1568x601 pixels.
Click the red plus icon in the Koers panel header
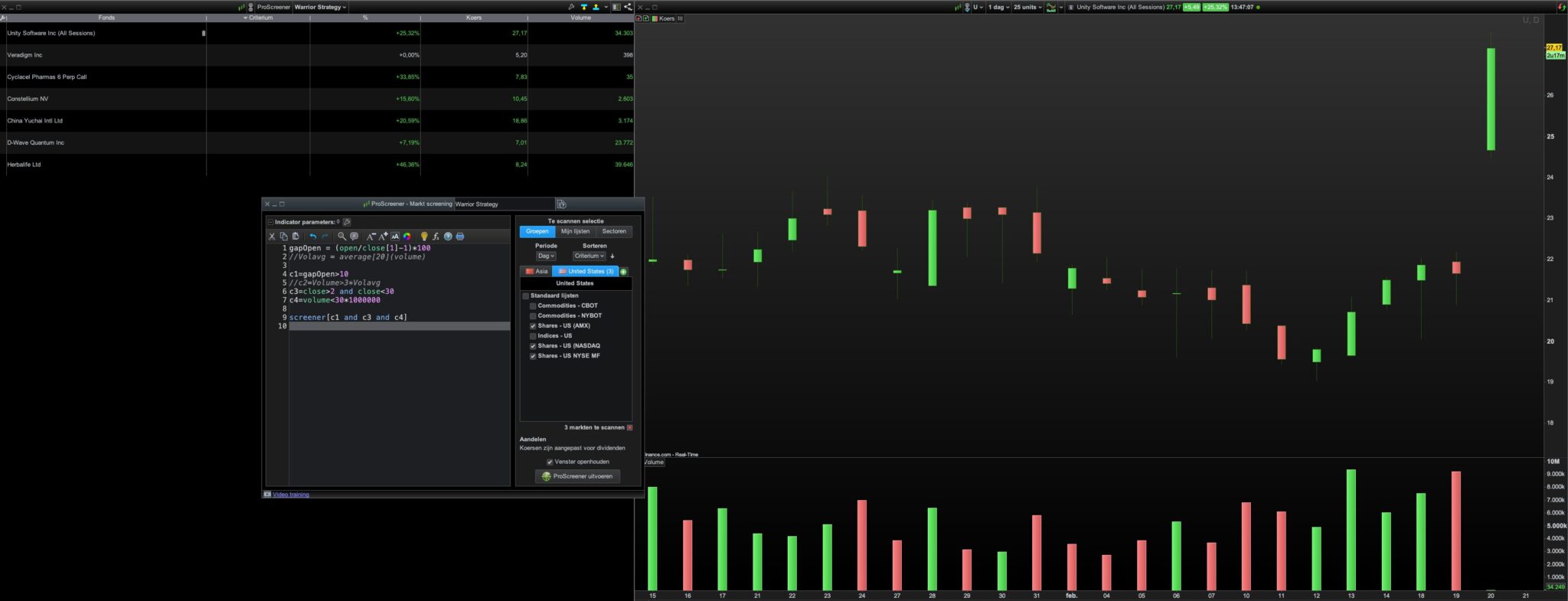click(639, 18)
